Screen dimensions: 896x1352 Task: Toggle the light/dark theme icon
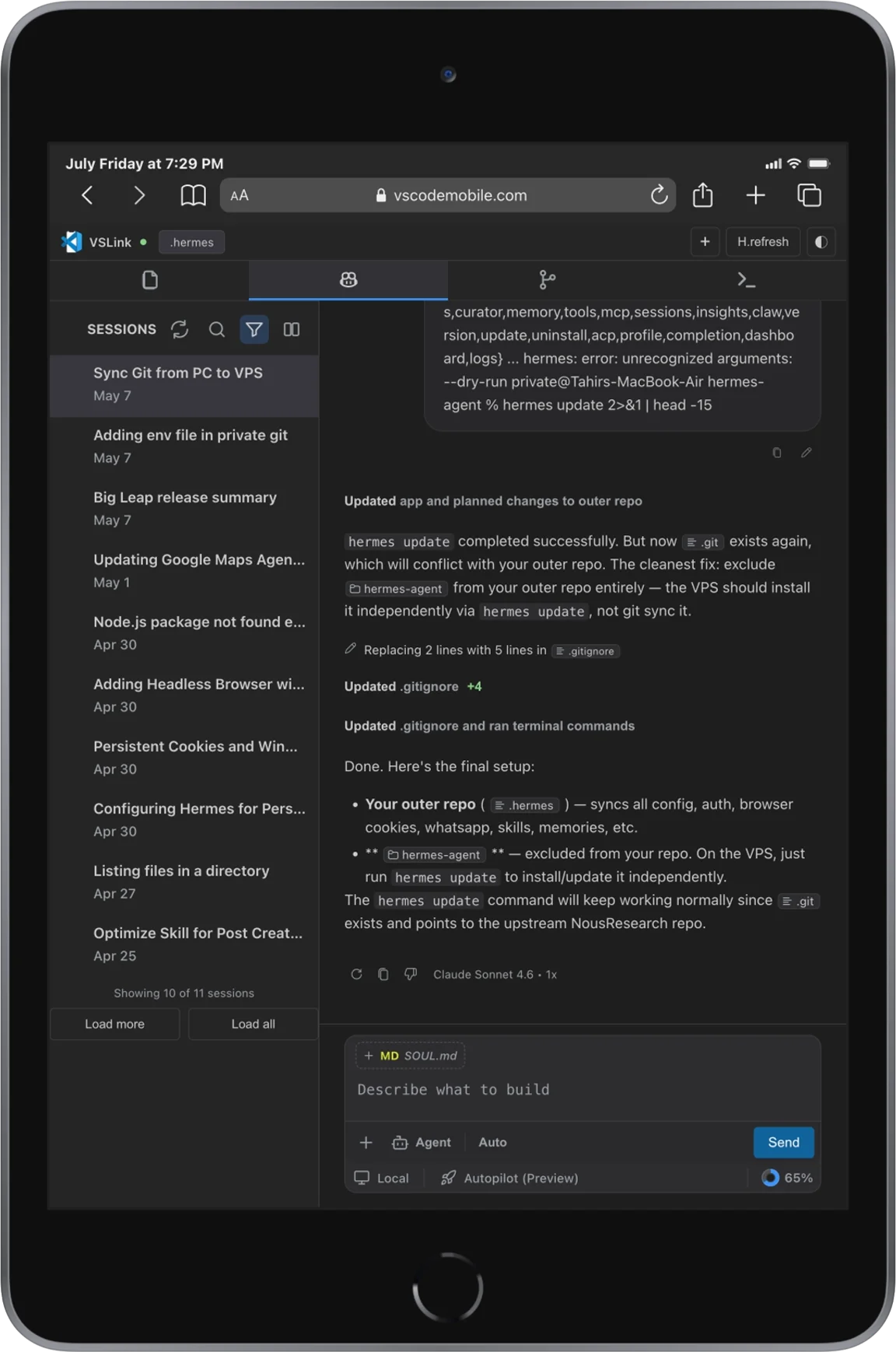pyautogui.click(x=821, y=242)
